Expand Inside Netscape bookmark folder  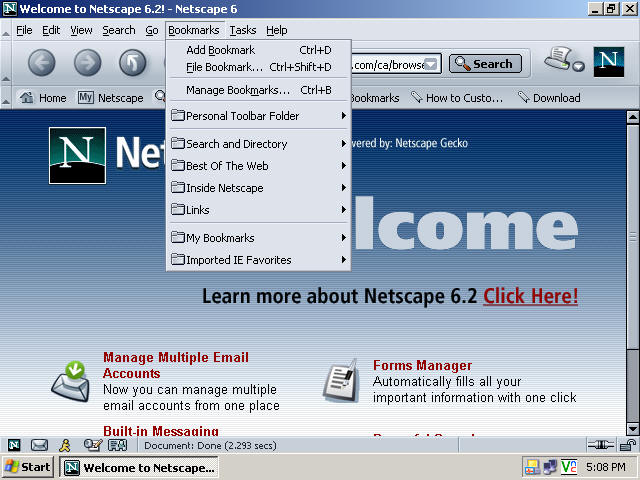(259, 188)
